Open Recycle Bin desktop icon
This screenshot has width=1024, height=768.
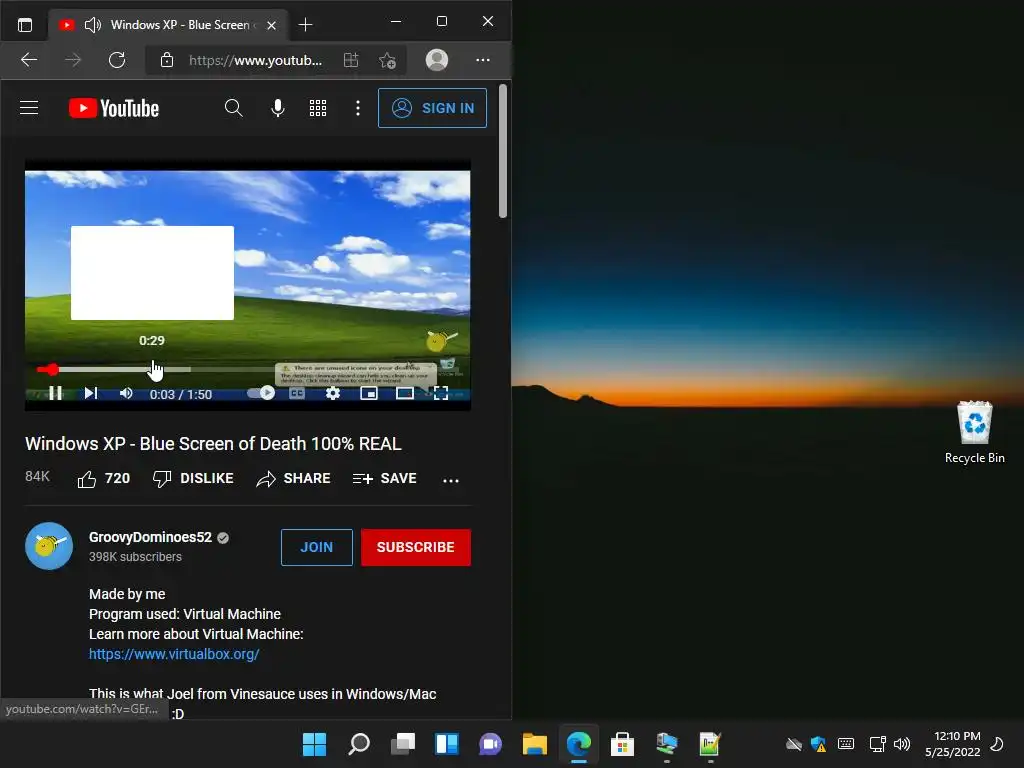[974, 432]
